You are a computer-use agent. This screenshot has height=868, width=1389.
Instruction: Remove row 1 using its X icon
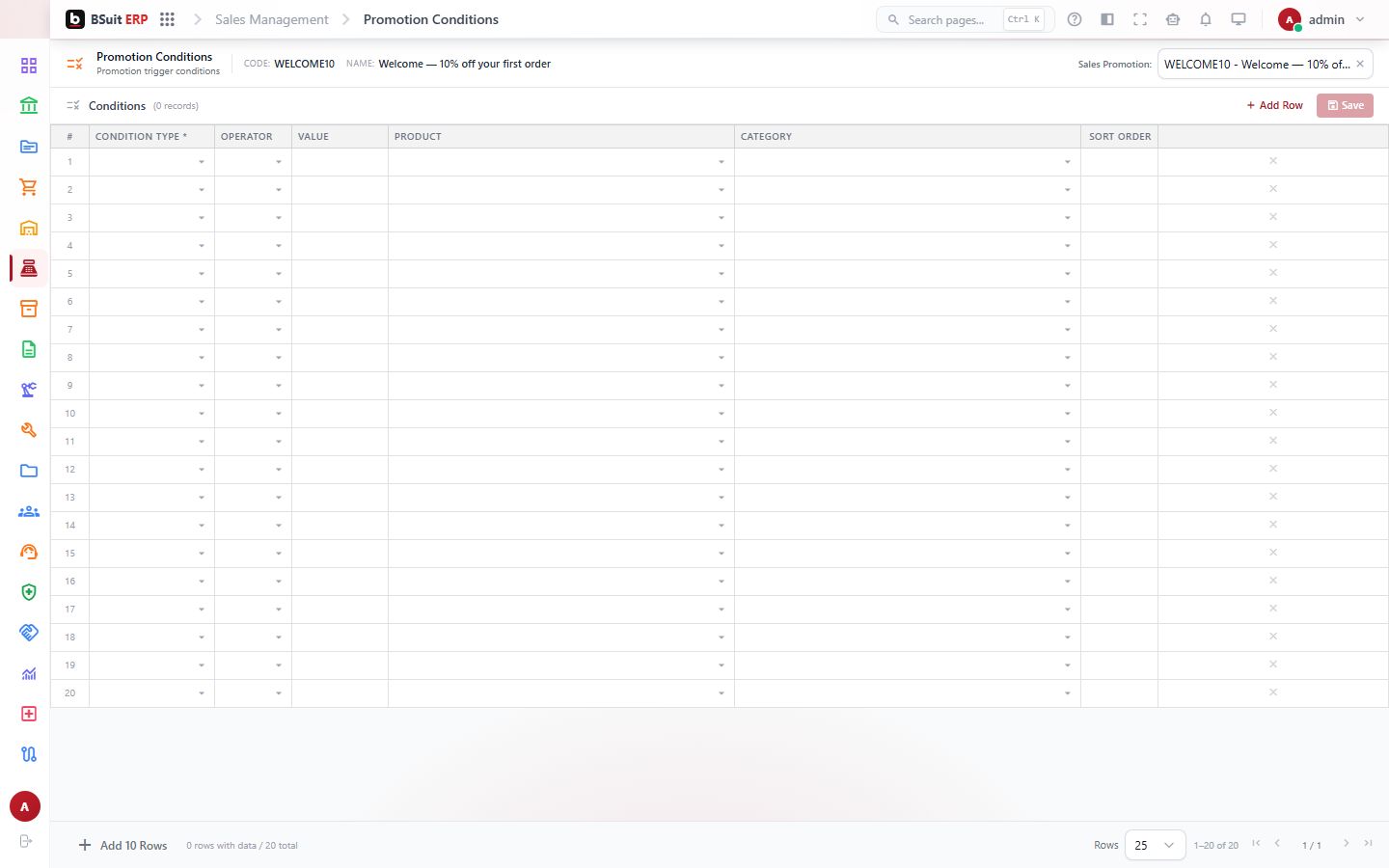pyautogui.click(x=1273, y=161)
